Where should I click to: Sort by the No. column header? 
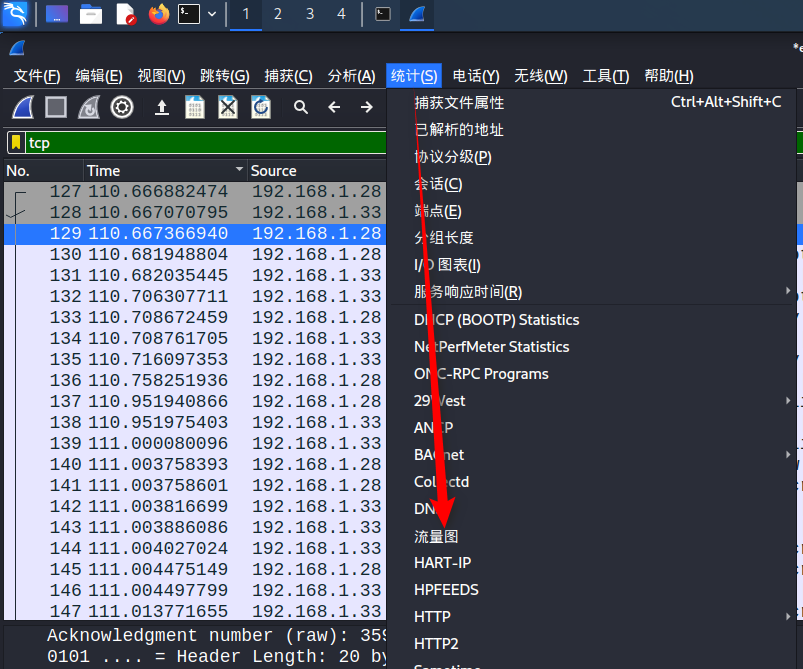point(44,171)
